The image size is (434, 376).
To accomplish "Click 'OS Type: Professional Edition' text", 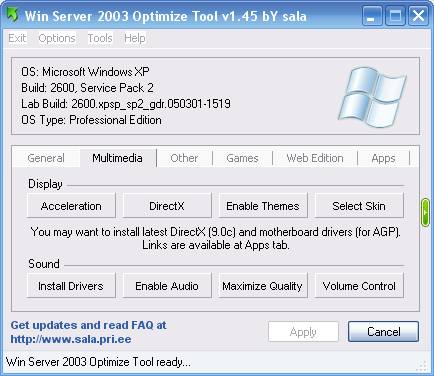I will [91, 120].
